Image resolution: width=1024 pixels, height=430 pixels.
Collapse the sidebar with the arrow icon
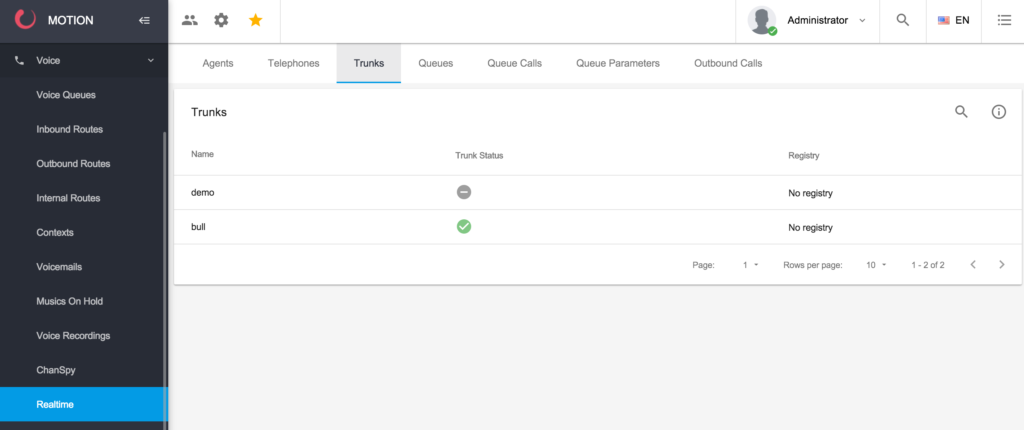144,20
